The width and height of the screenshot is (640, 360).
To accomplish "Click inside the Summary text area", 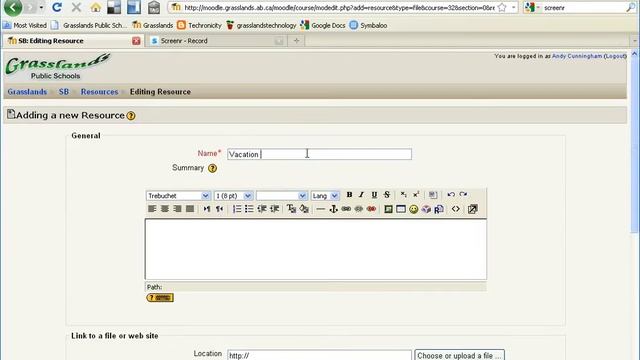I will pos(316,249).
